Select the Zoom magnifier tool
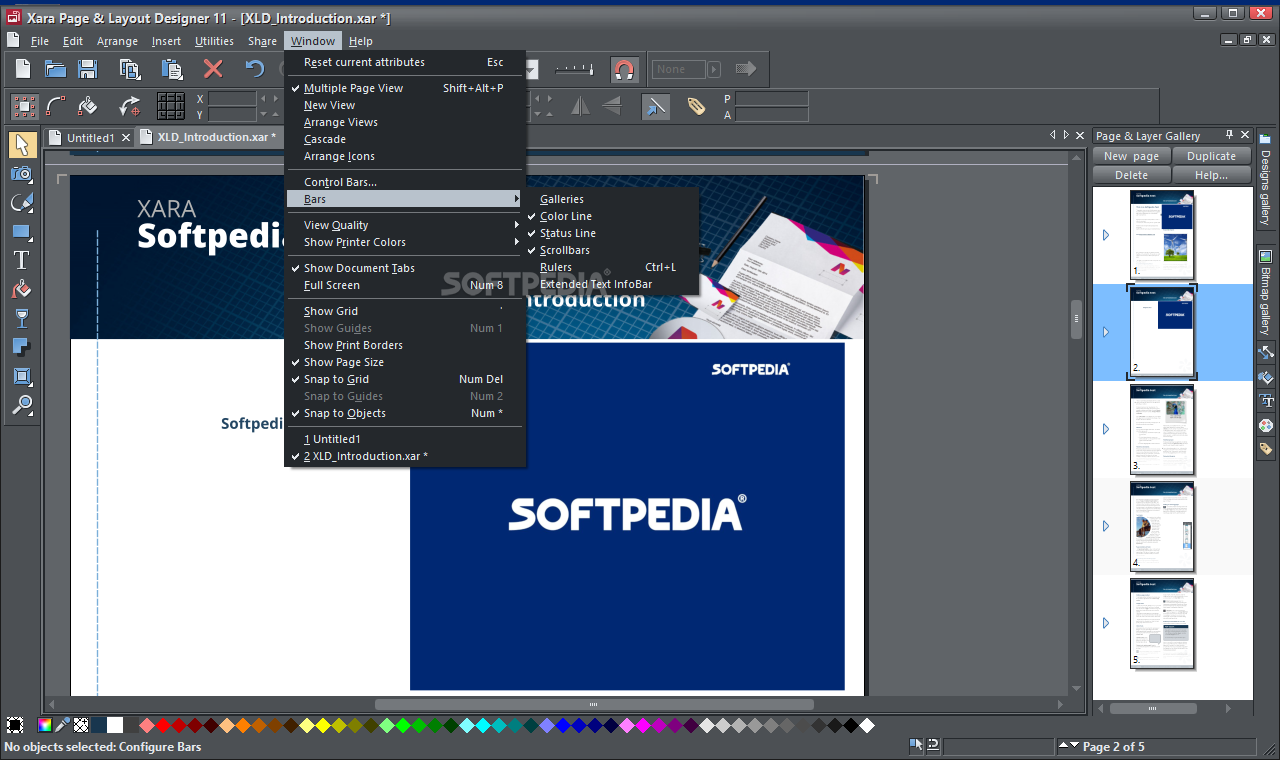The height and width of the screenshot is (760, 1280). 21,405
